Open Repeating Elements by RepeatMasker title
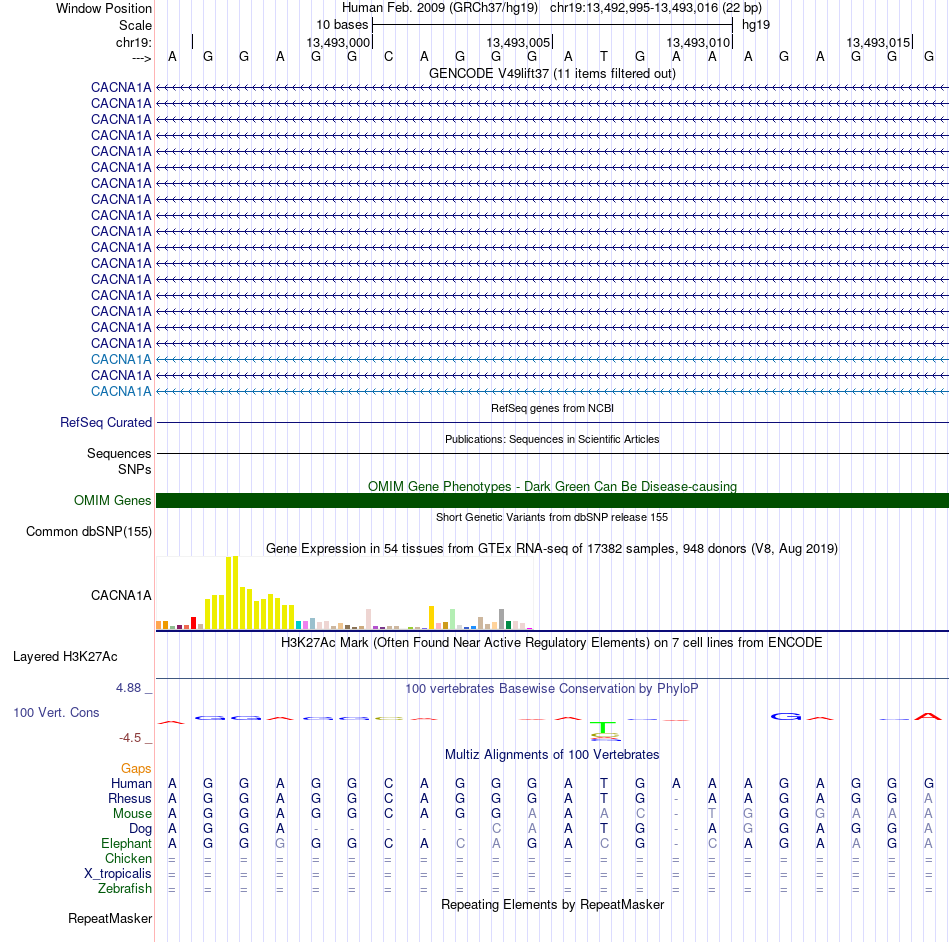 pos(552,904)
